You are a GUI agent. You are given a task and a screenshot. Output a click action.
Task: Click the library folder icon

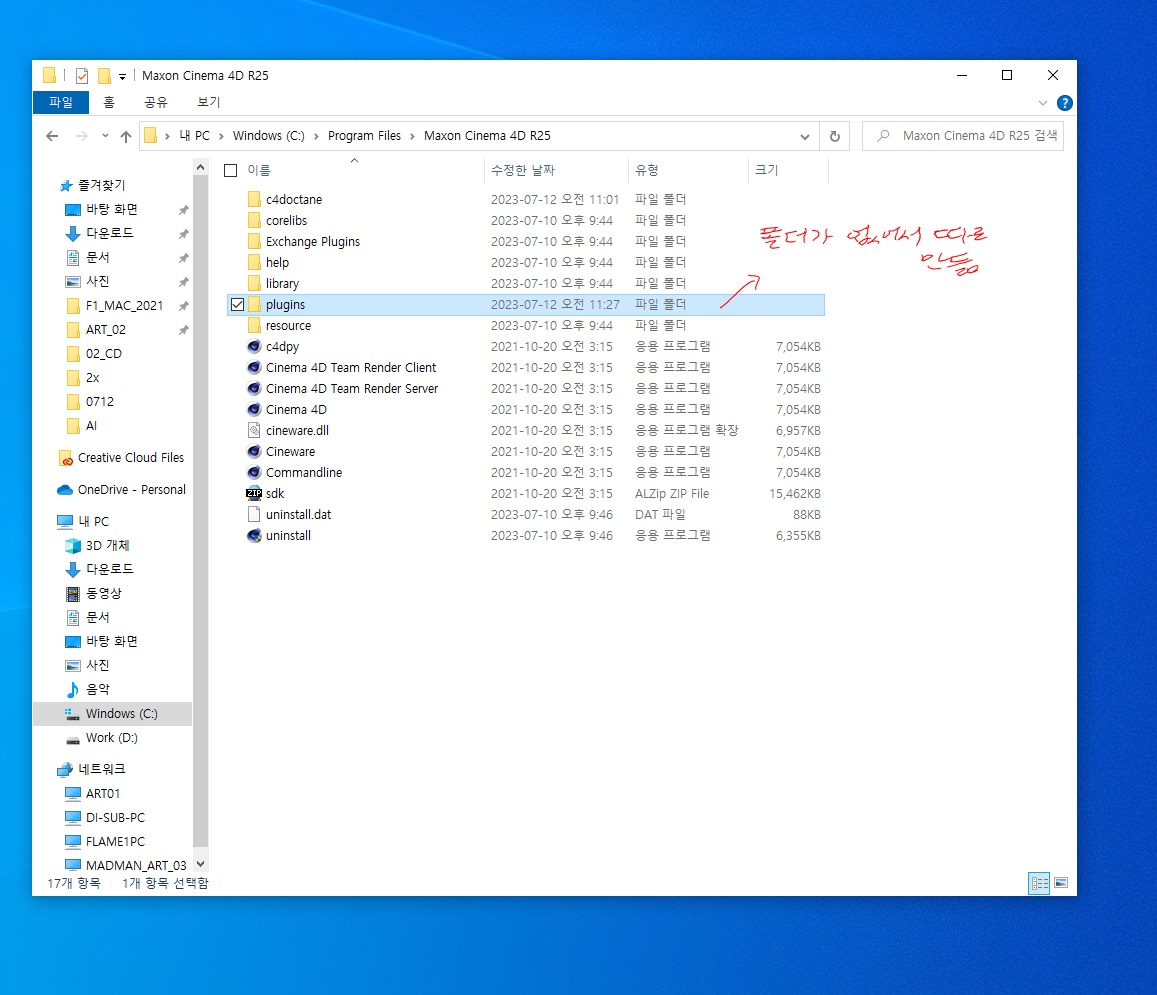(254, 283)
